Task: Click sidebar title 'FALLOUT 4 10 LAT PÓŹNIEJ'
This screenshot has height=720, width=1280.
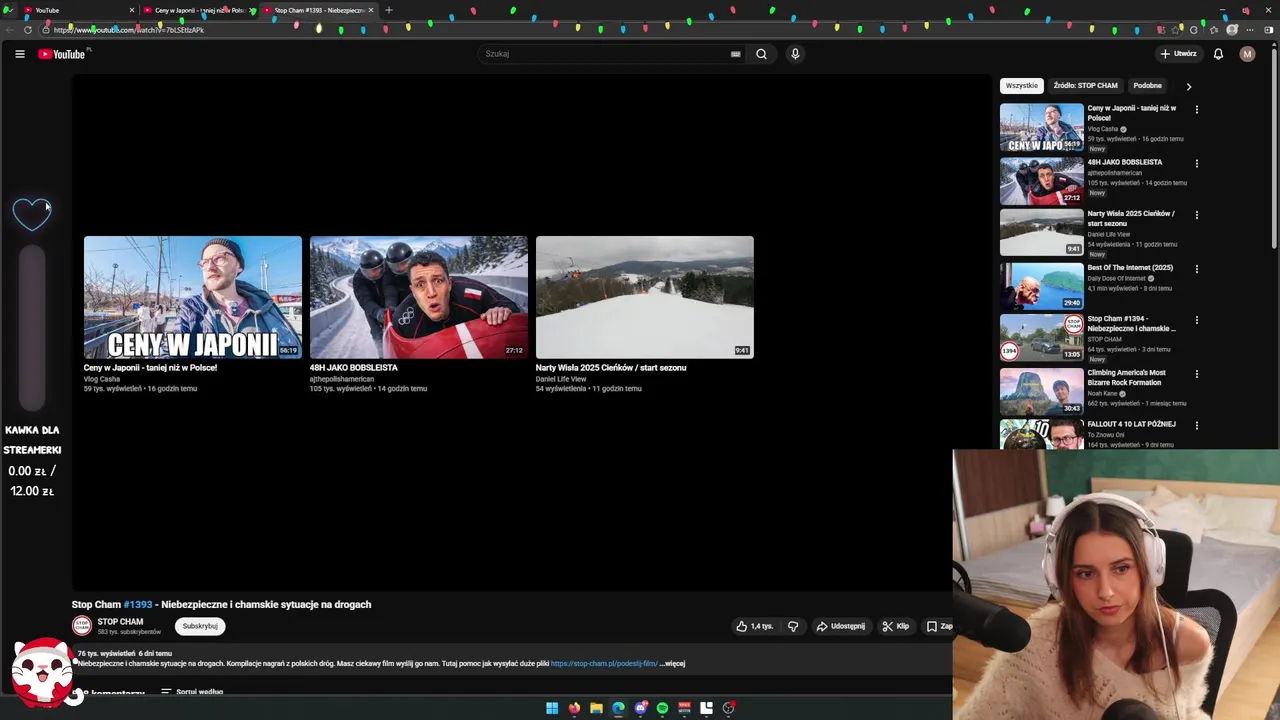Action: [1131, 424]
